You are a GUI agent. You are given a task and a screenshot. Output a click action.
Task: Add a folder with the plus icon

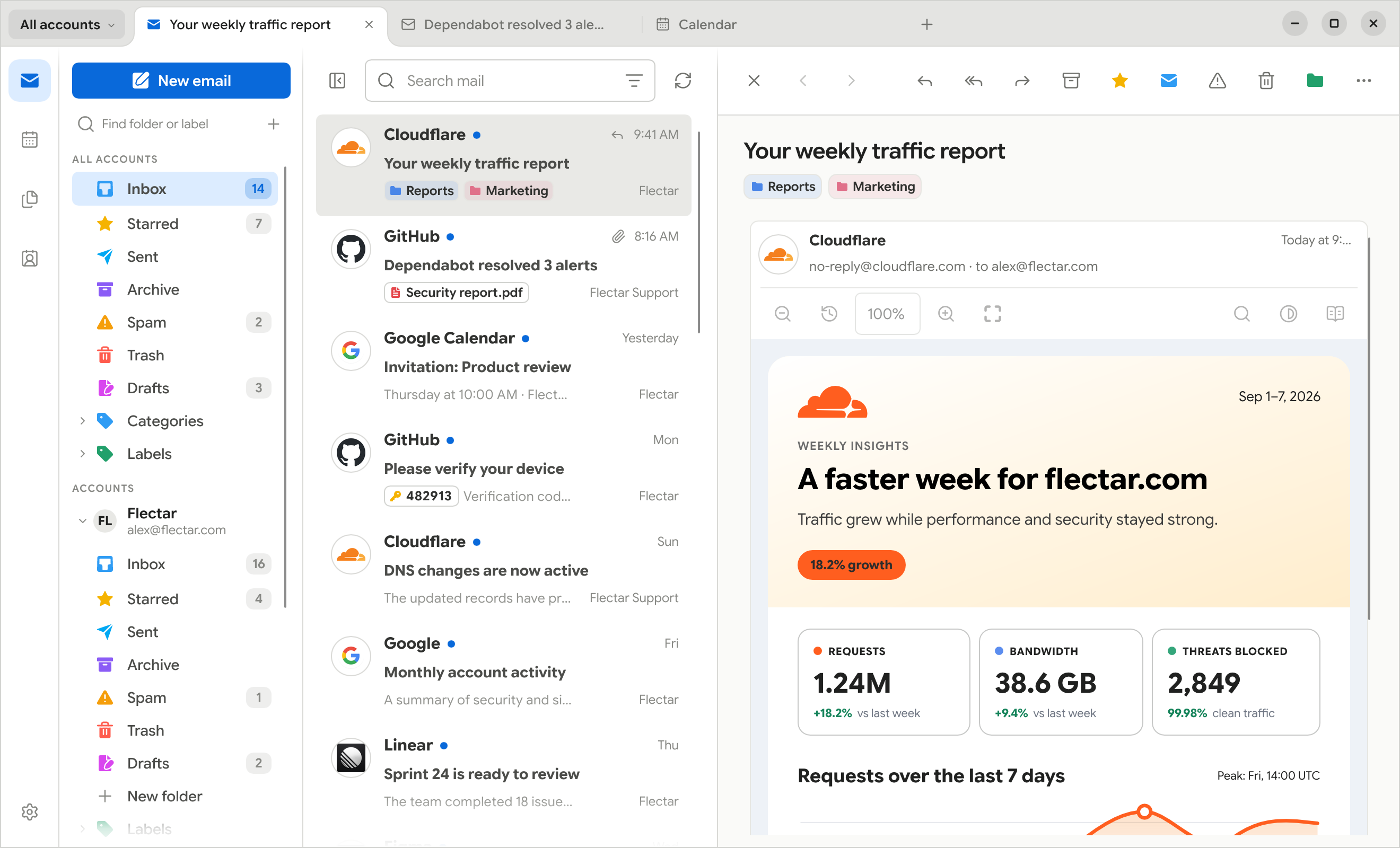(273, 124)
